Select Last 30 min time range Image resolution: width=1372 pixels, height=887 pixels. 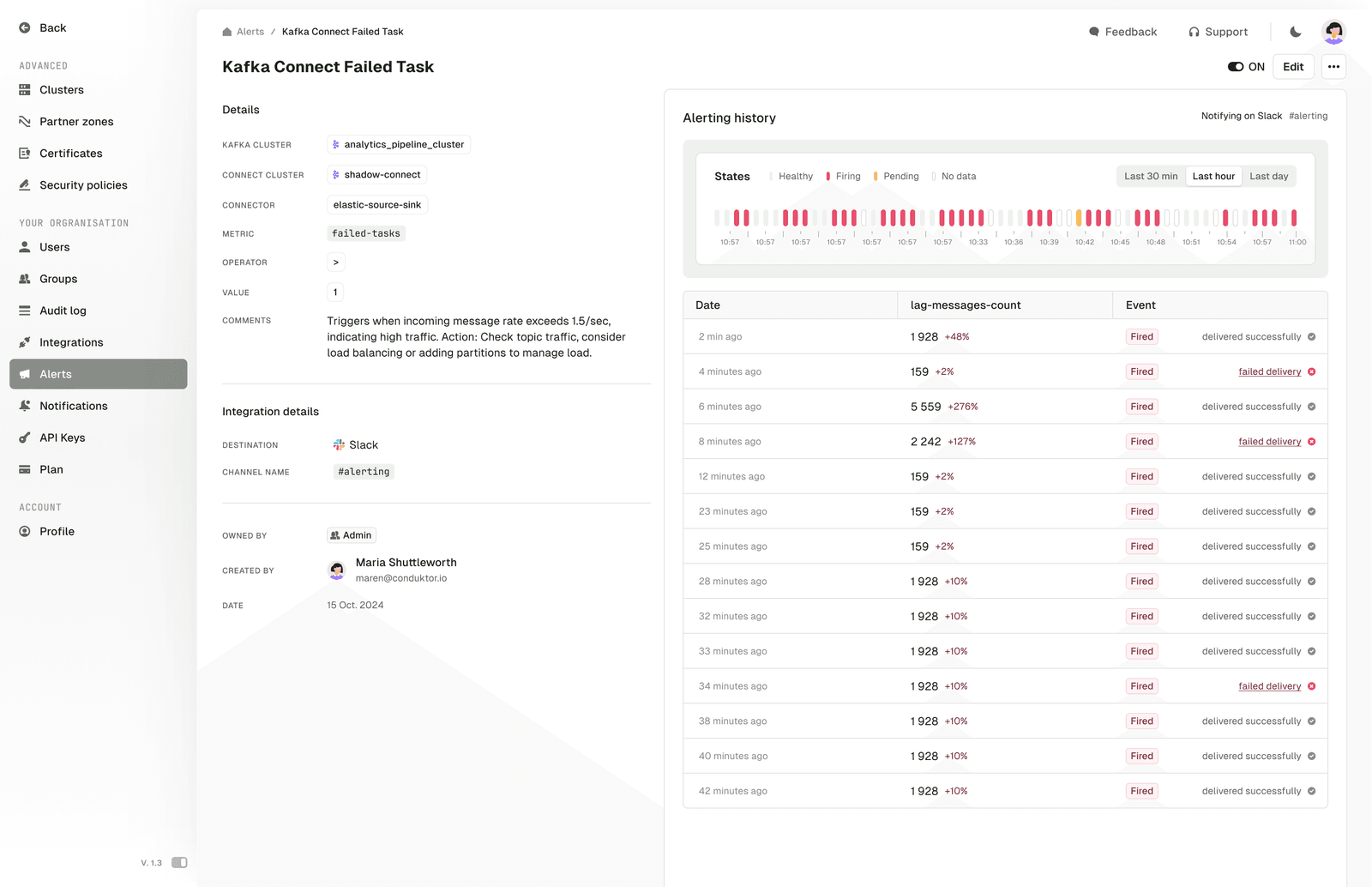1150,176
